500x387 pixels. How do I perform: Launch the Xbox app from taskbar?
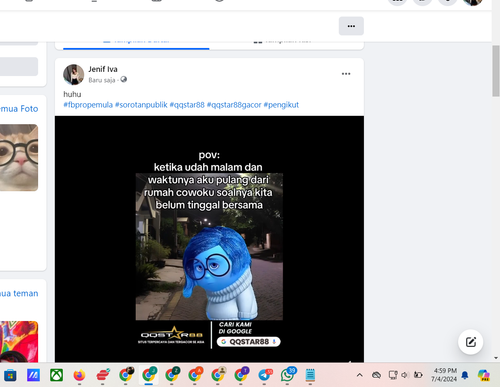56,375
